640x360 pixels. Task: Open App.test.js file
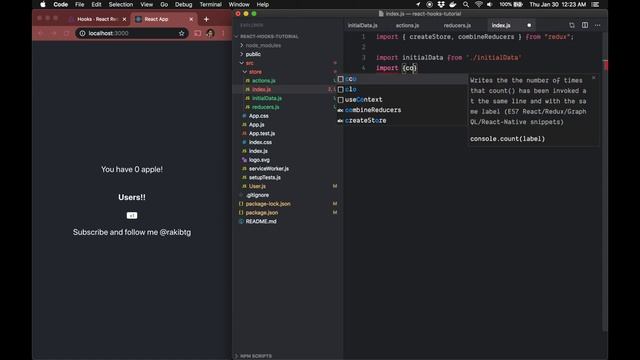click(262, 133)
